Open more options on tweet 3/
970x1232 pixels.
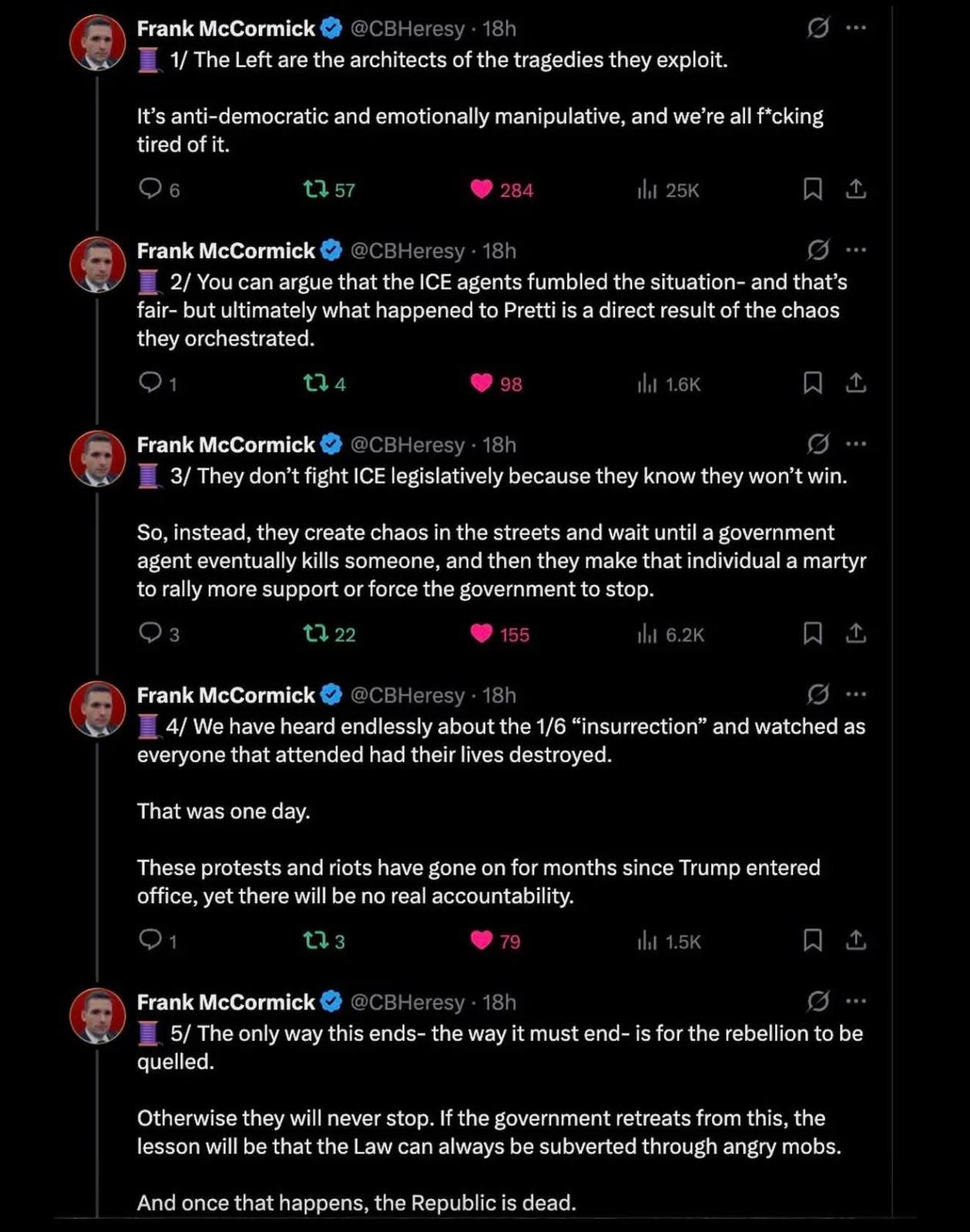[x=856, y=444]
